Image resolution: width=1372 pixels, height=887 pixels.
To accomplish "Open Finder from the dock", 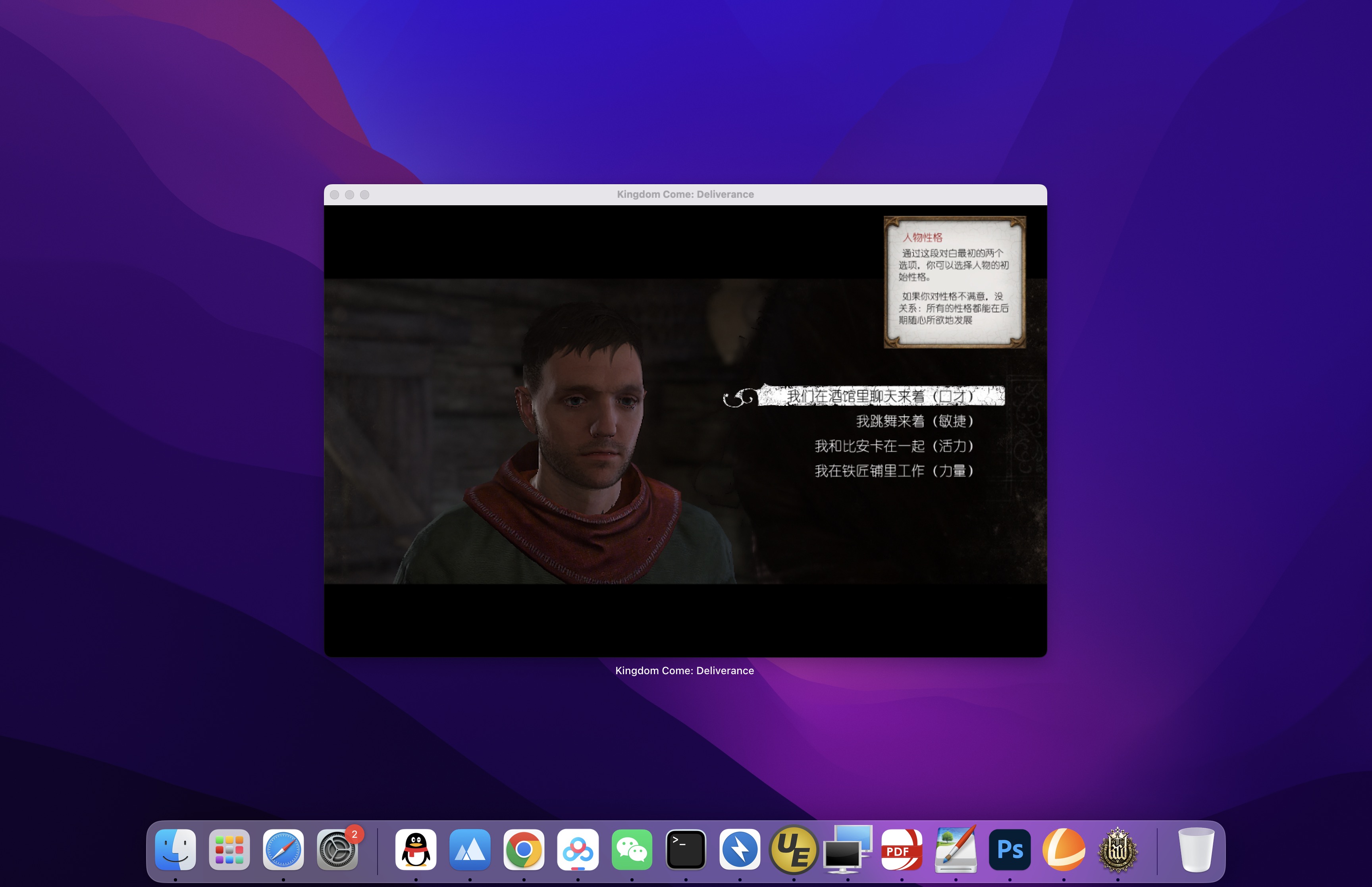I will 175,850.
